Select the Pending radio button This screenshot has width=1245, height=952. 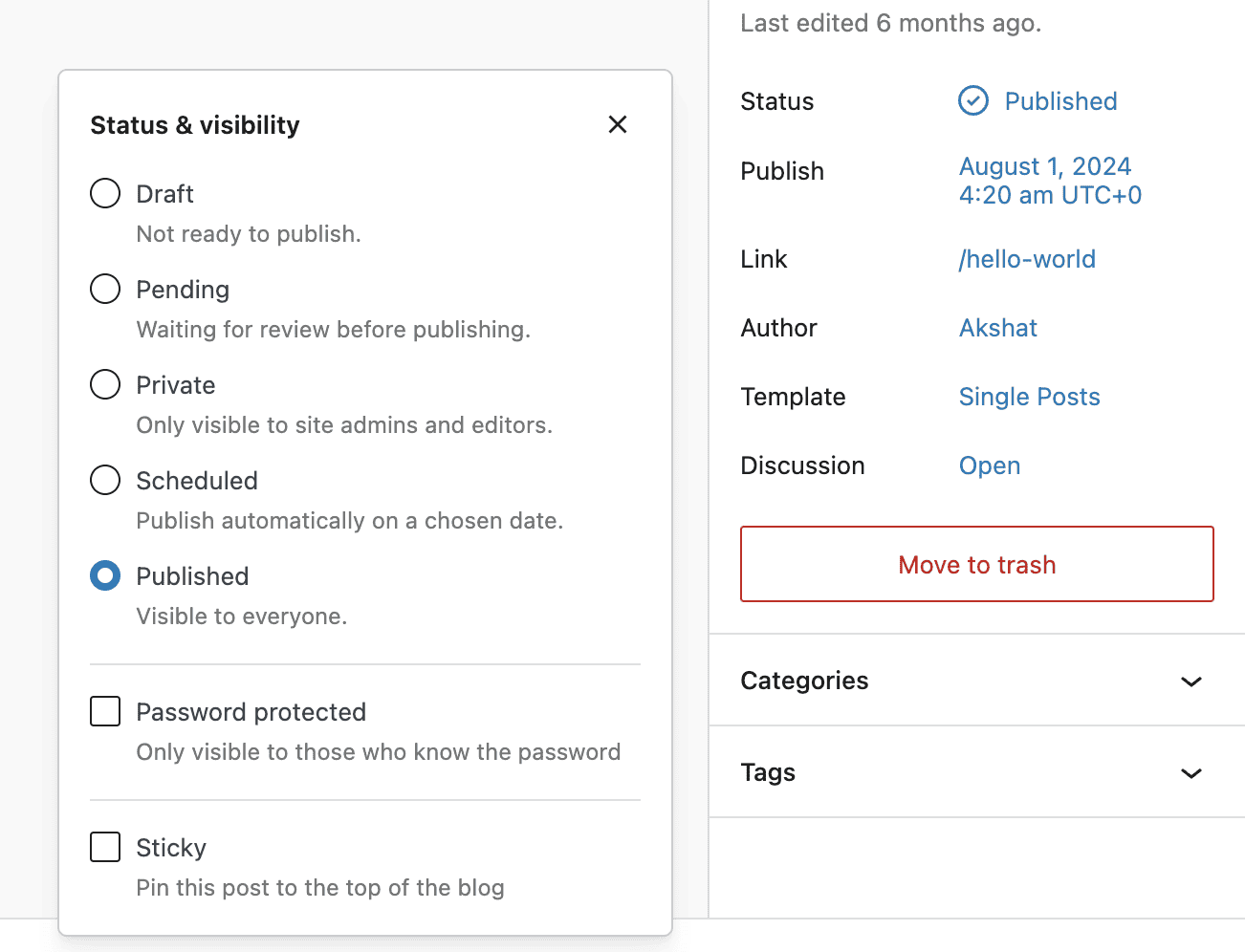105,289
